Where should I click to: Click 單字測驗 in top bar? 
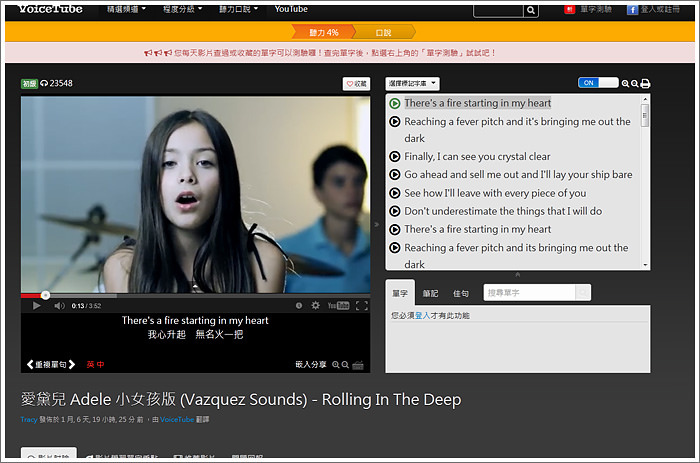tap(596, 9)
